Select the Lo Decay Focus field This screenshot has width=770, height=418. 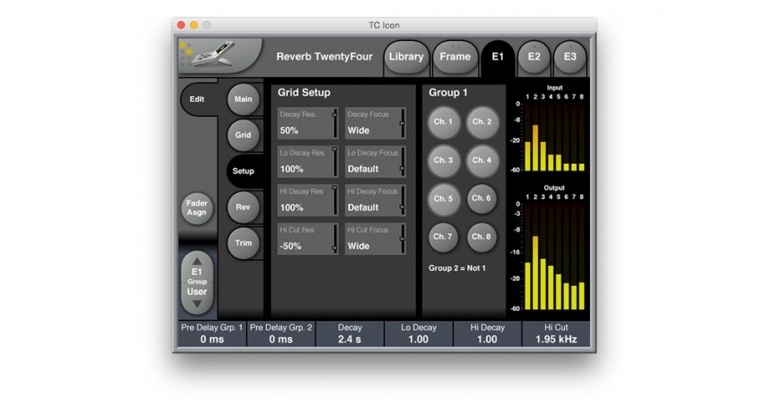click(376, 162)
